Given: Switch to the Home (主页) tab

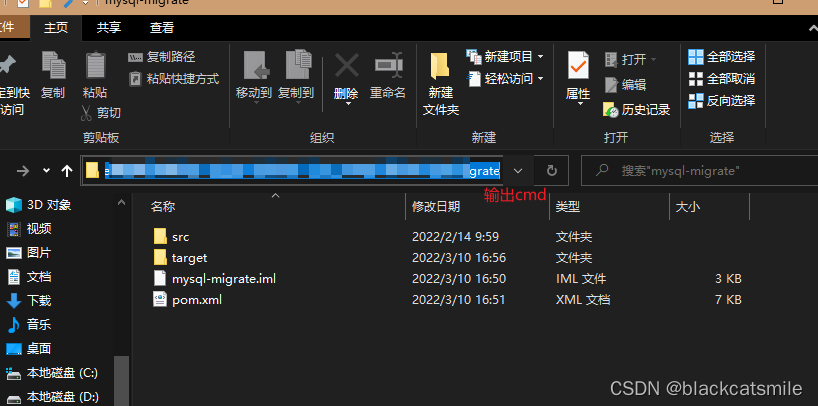Looking at the screenshot, I should click(56, 28).
